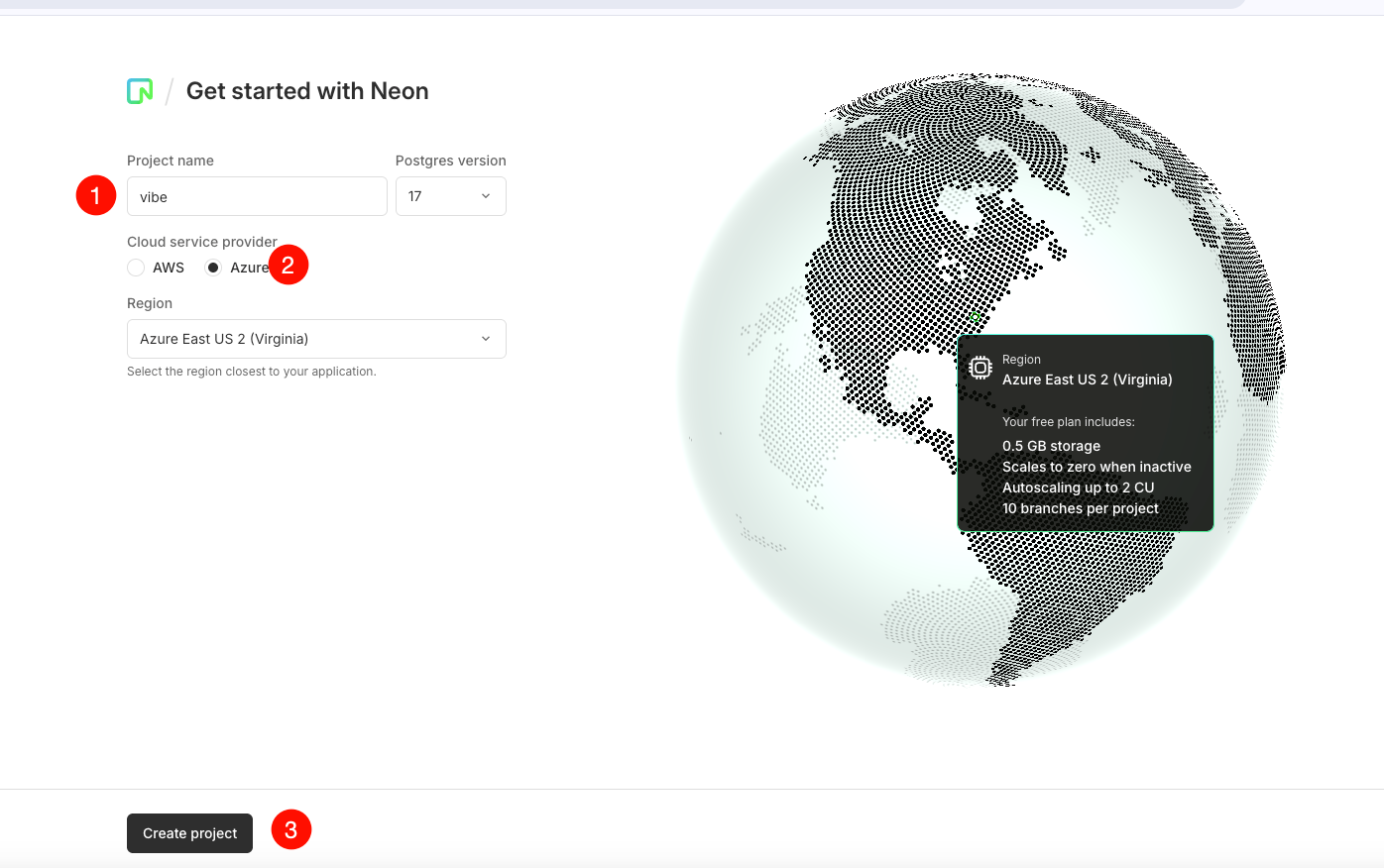Click the region chip icon in tooltip
The width and height of the screenshot is (1384, 868).
click(x=980, y=368)
